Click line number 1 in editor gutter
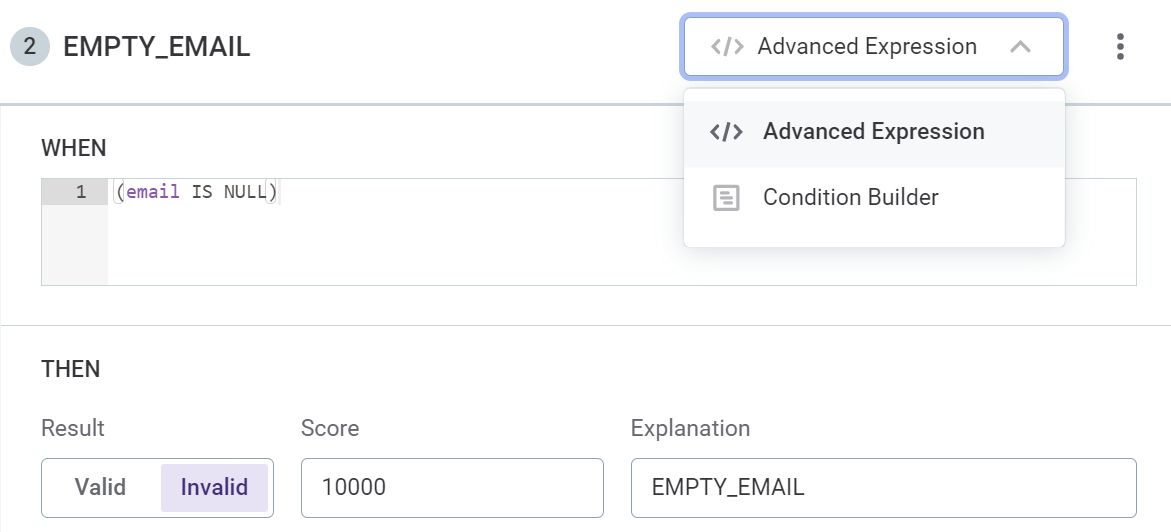The image size is (1171, 532). click(80, 192)
